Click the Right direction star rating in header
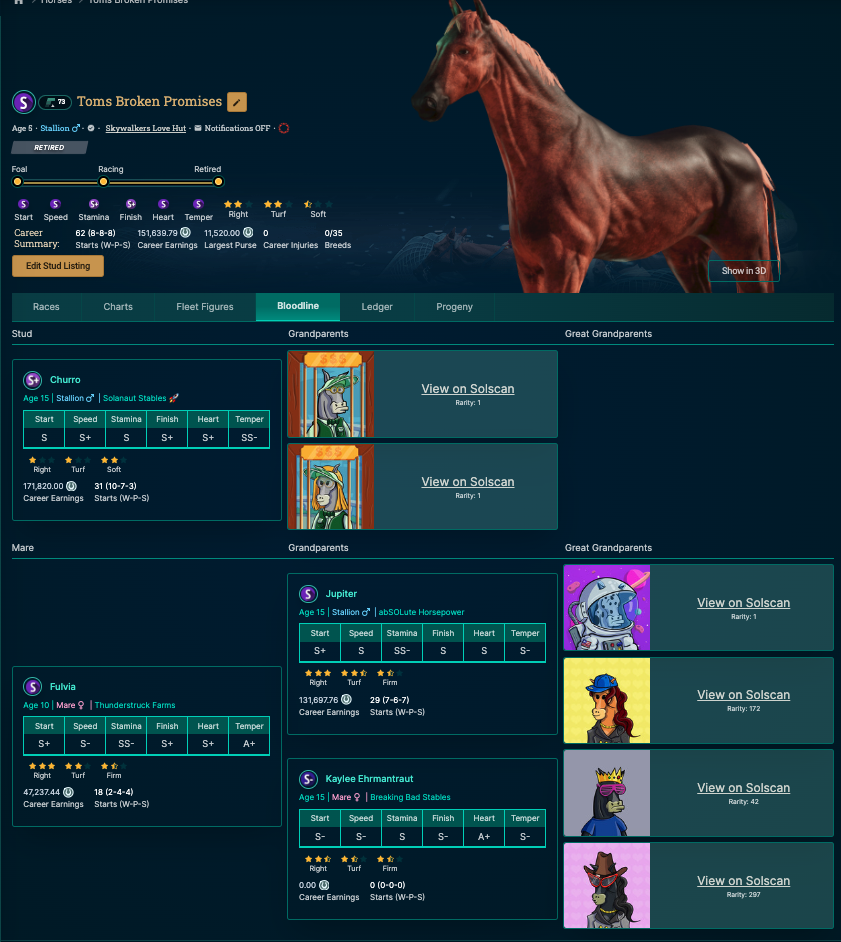Image resolution: width=841 pixels, height=942 pixels. tap(238, 204)
